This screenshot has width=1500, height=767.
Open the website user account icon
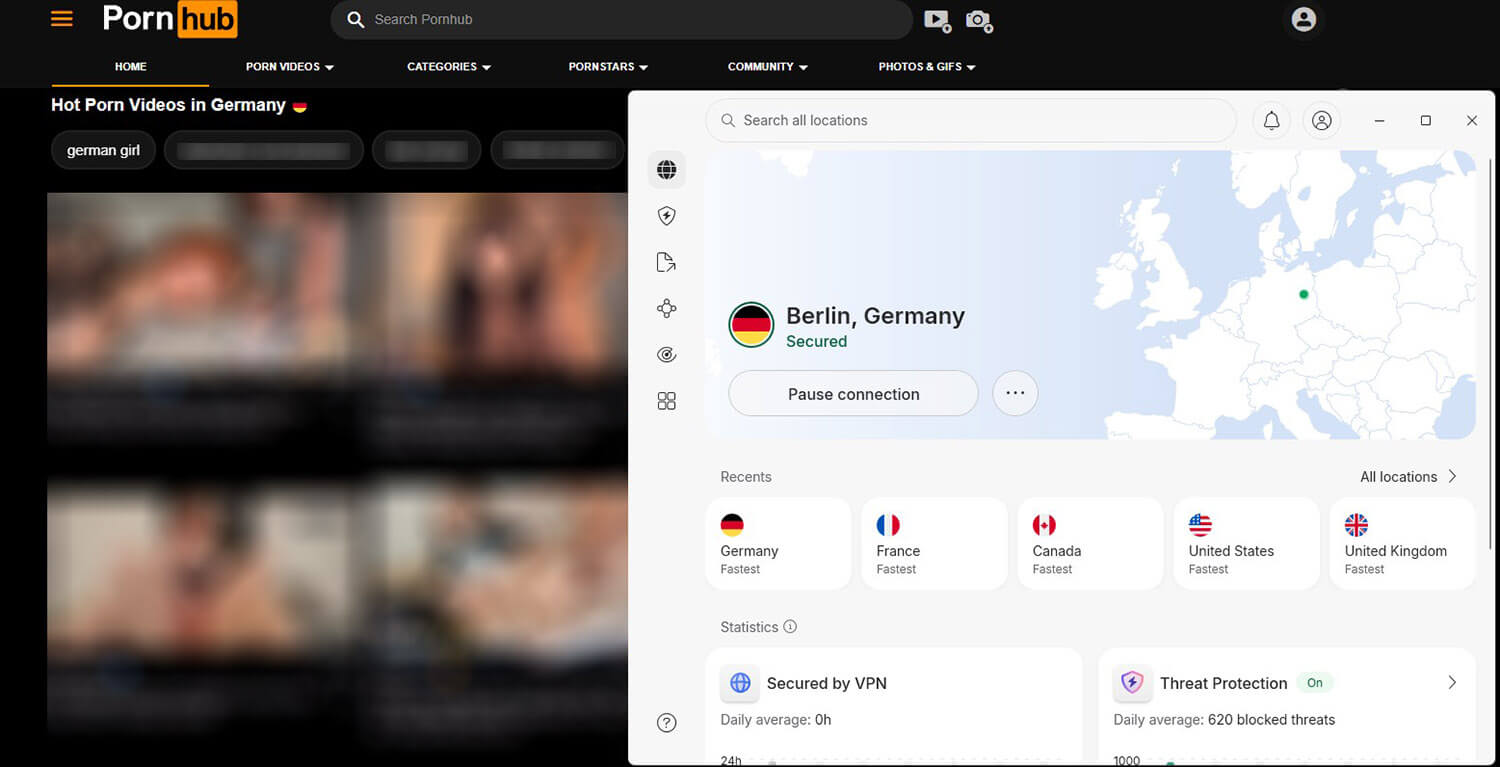tap(1303, 19)
